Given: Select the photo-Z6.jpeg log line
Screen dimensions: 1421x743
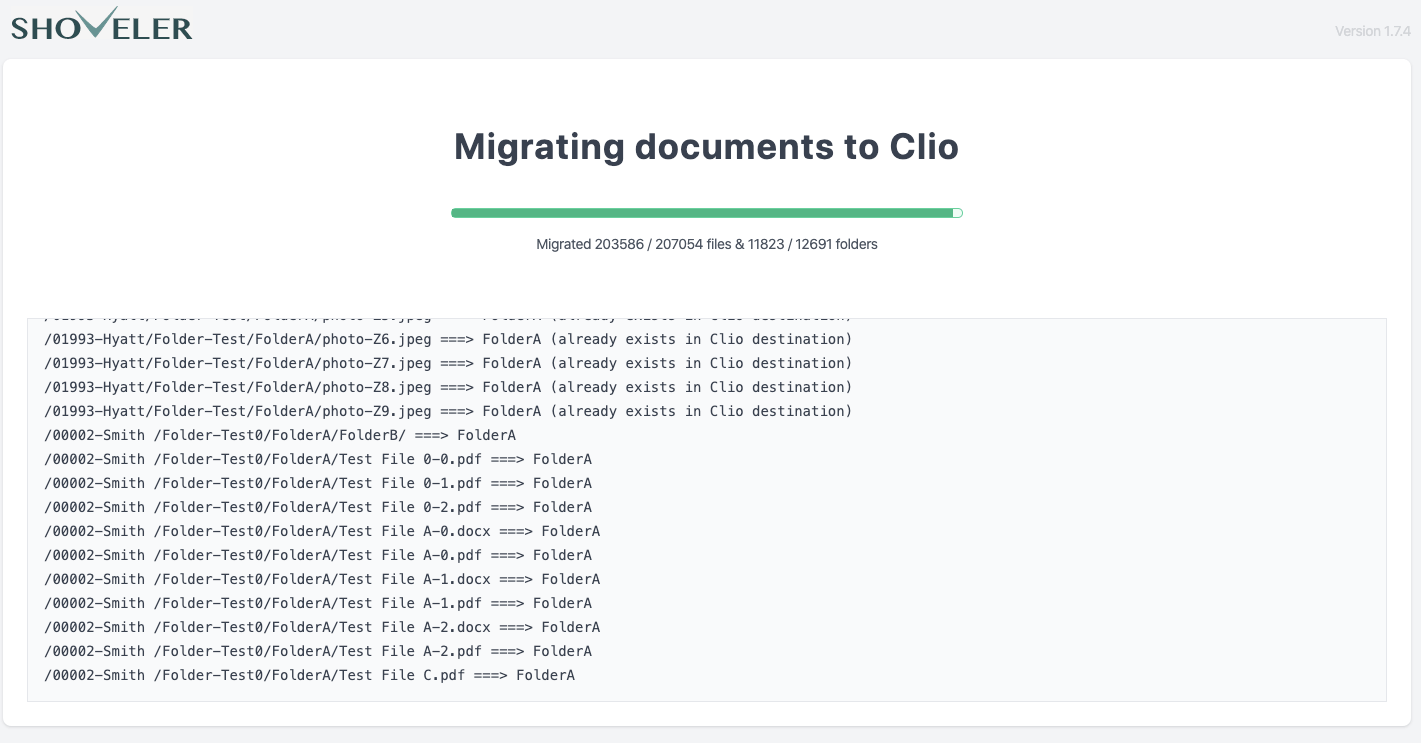Looking at the screenshot, I should 448,339.
